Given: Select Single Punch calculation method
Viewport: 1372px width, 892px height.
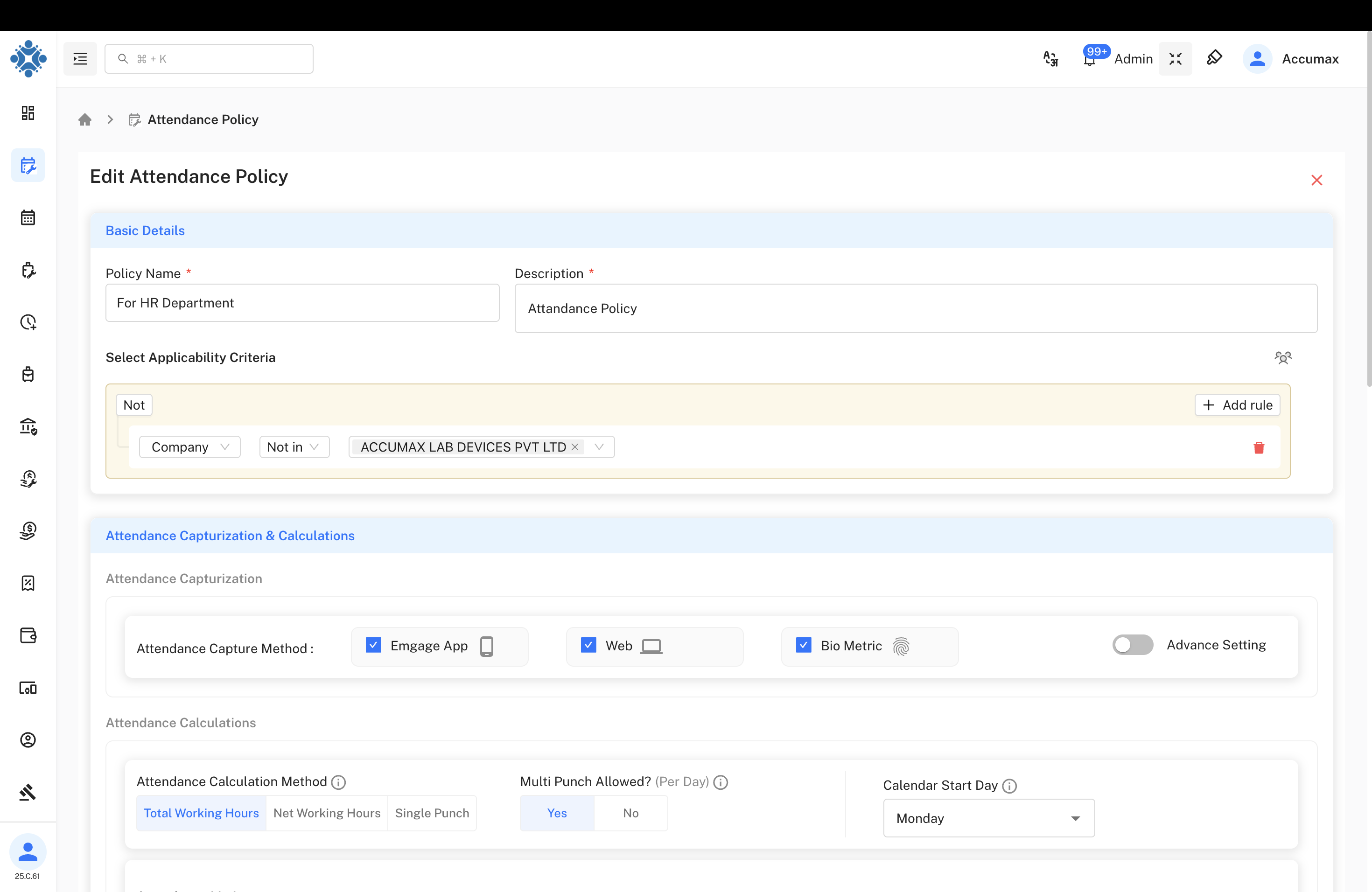Looking at the screenshot, I should 432,813.
